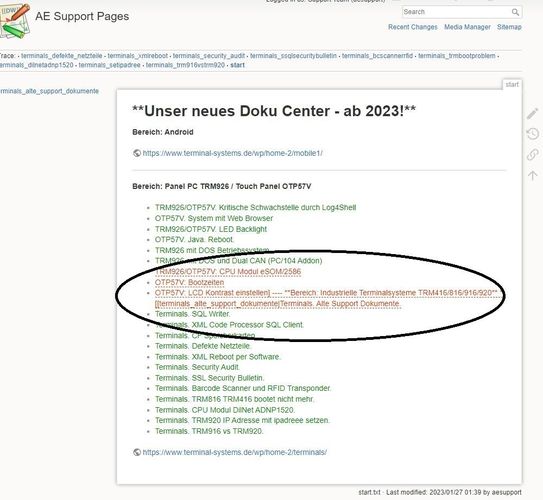Image resolution: width=543 pixels, height=500 pixels.
Task: Open trace link terminals_security_audit
Action: point(209,56)
